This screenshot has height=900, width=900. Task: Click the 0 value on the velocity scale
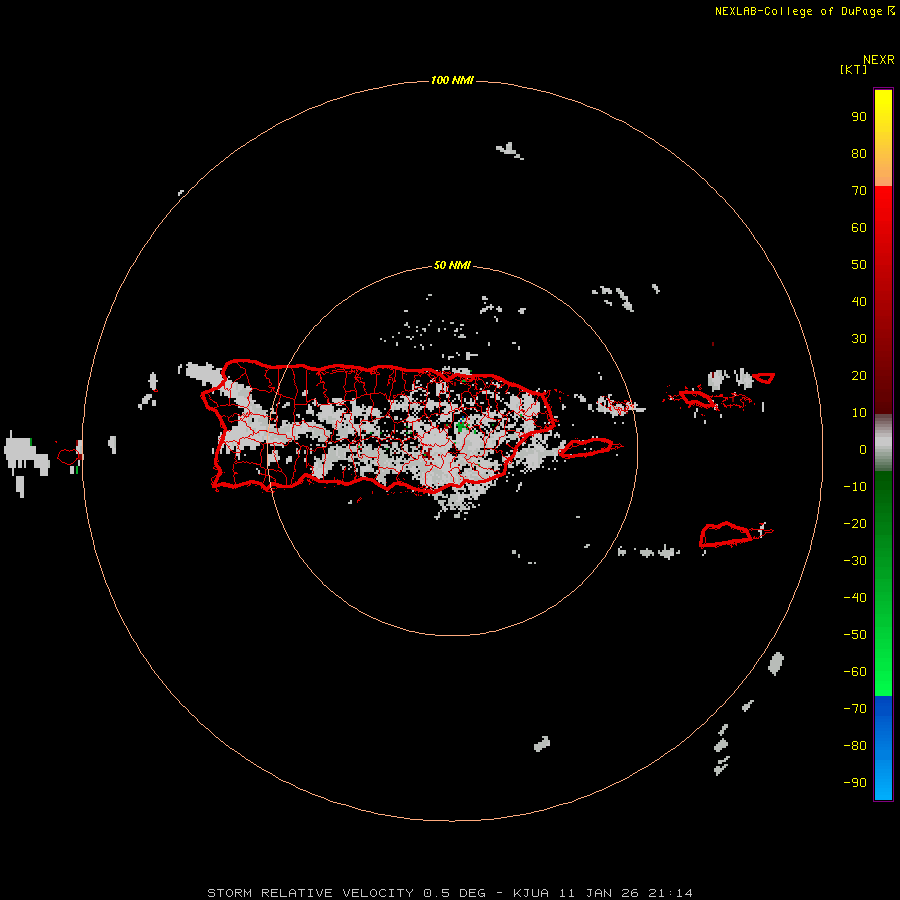[863, 450]
